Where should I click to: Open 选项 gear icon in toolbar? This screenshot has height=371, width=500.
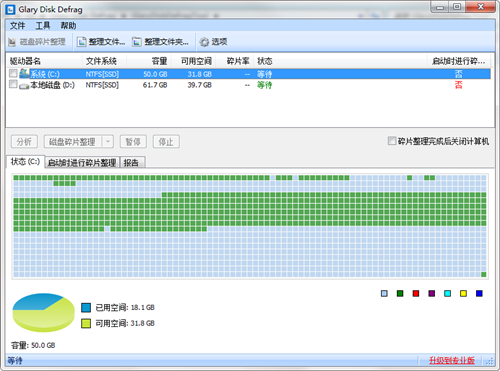point(204,42)
